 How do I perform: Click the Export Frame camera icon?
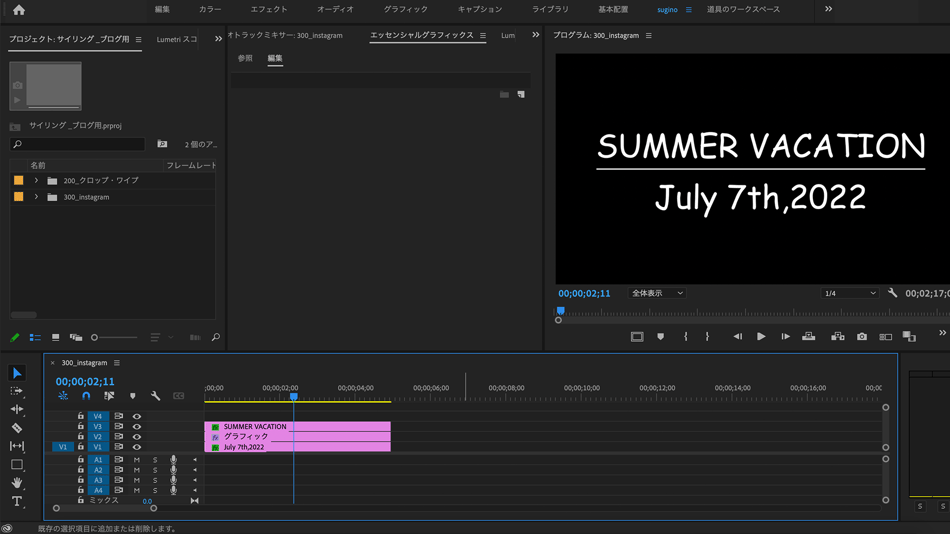coord(862,337)
